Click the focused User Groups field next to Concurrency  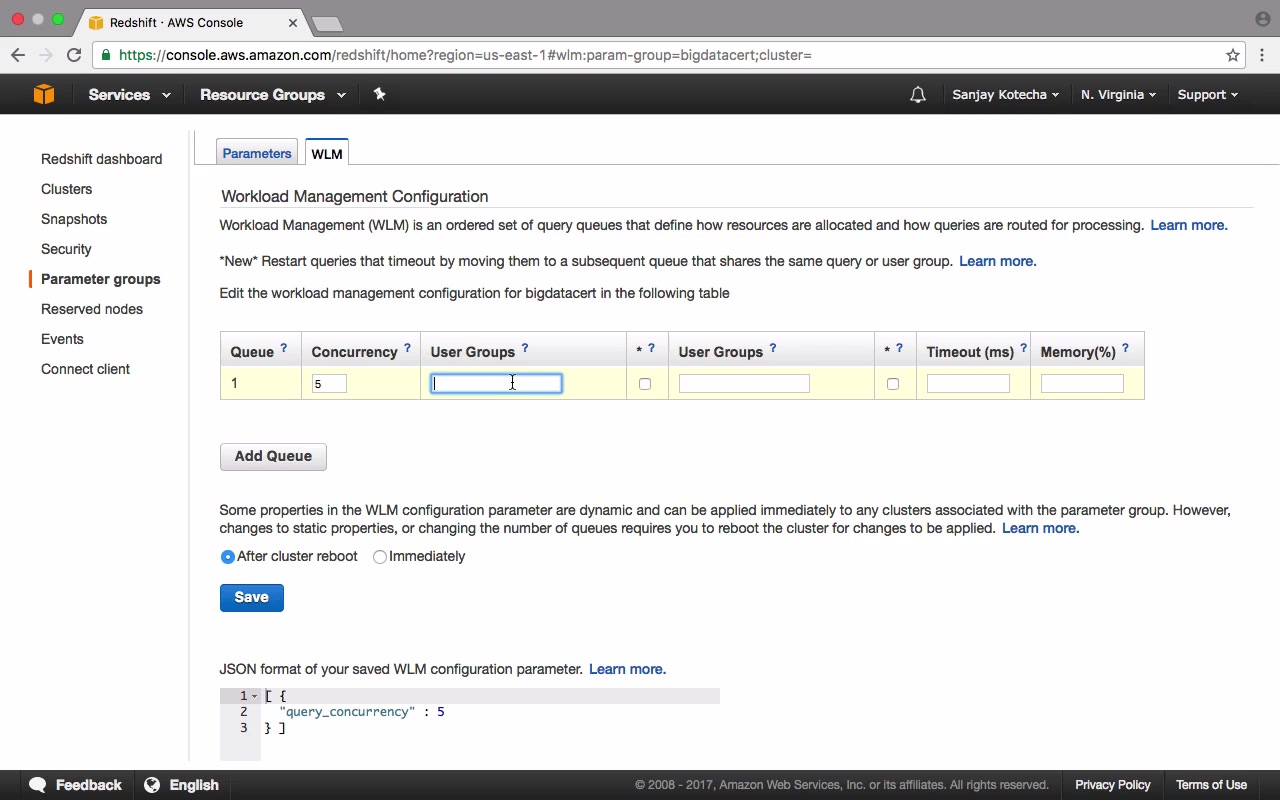(x=496, y=384)
